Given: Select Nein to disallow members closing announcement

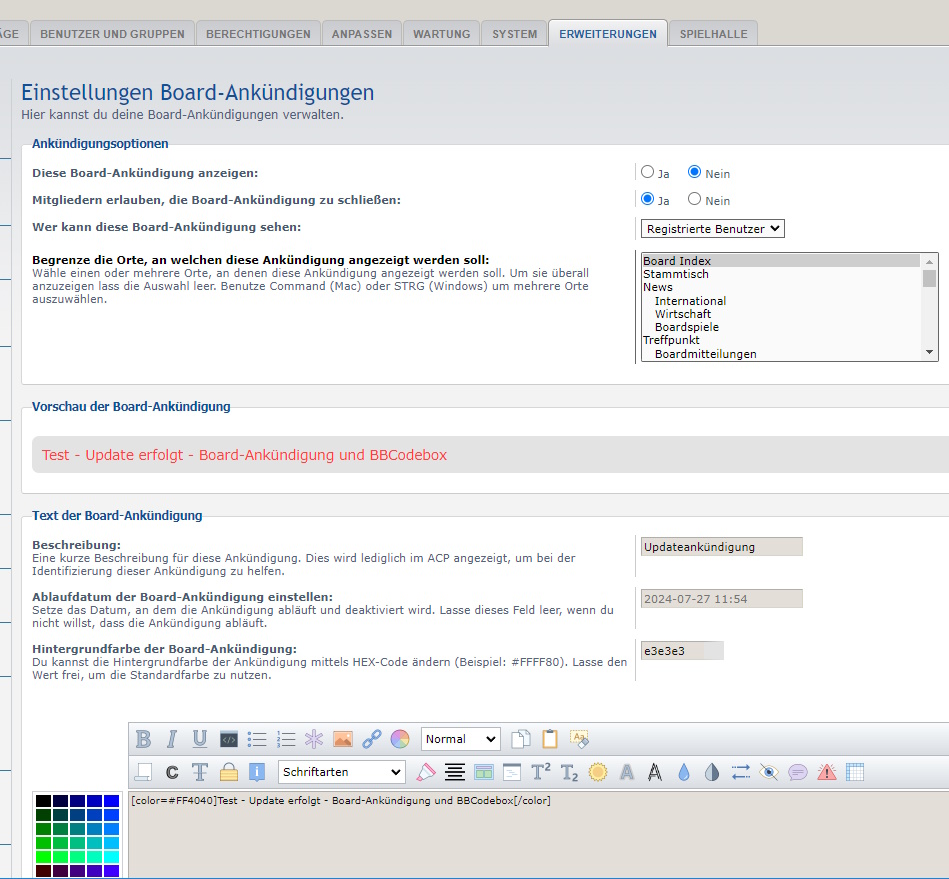Looking at the screenshot, I should coord(694,199).
